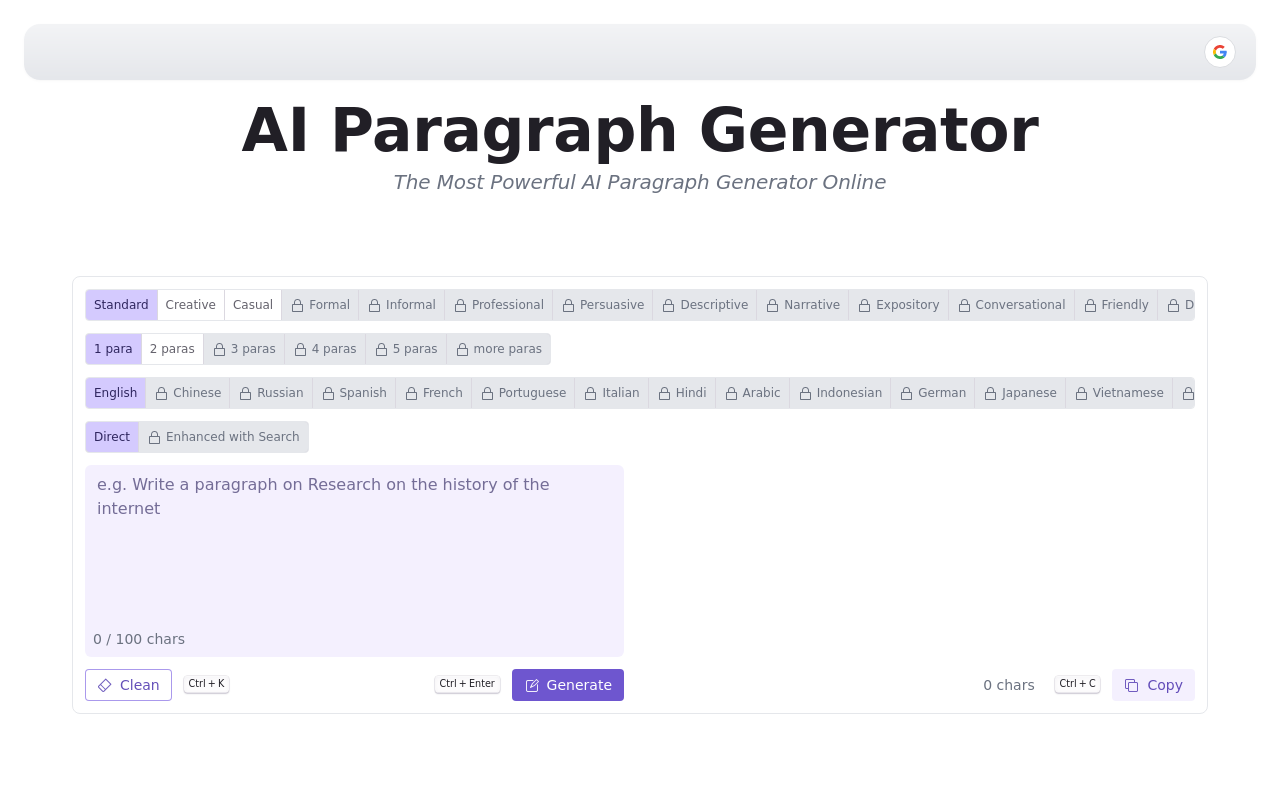Screen dimensions: 1280x800
Task: Switch tone to Casual
Action: click(253, 305)
